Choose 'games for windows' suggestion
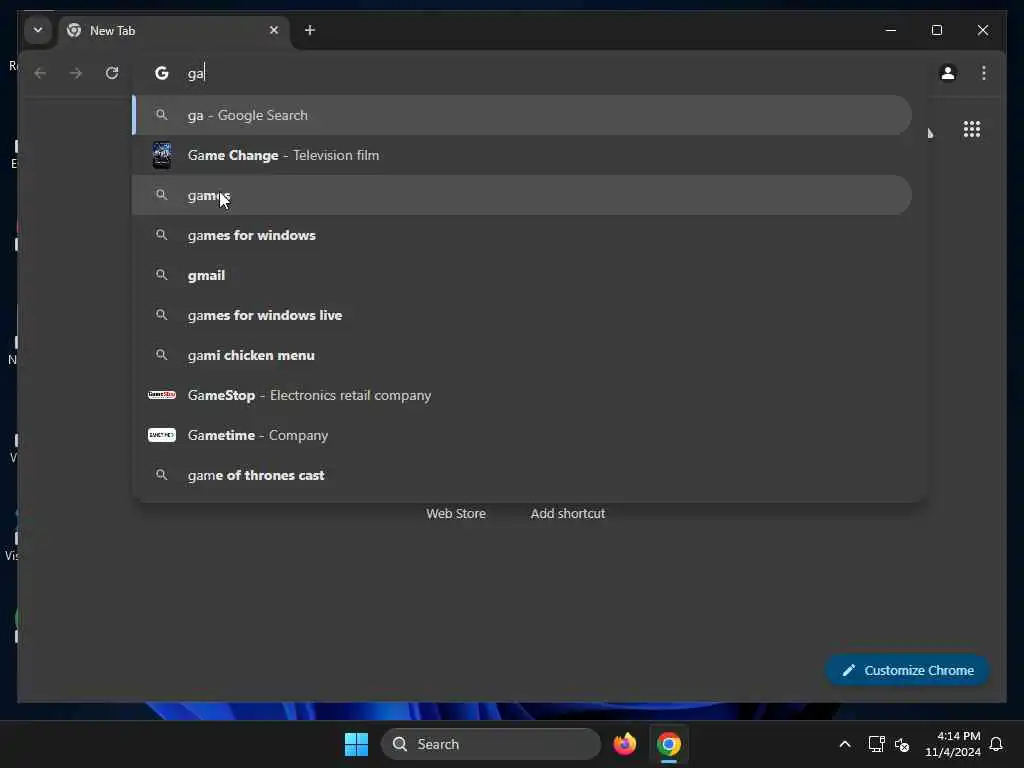 pos(522,235)
